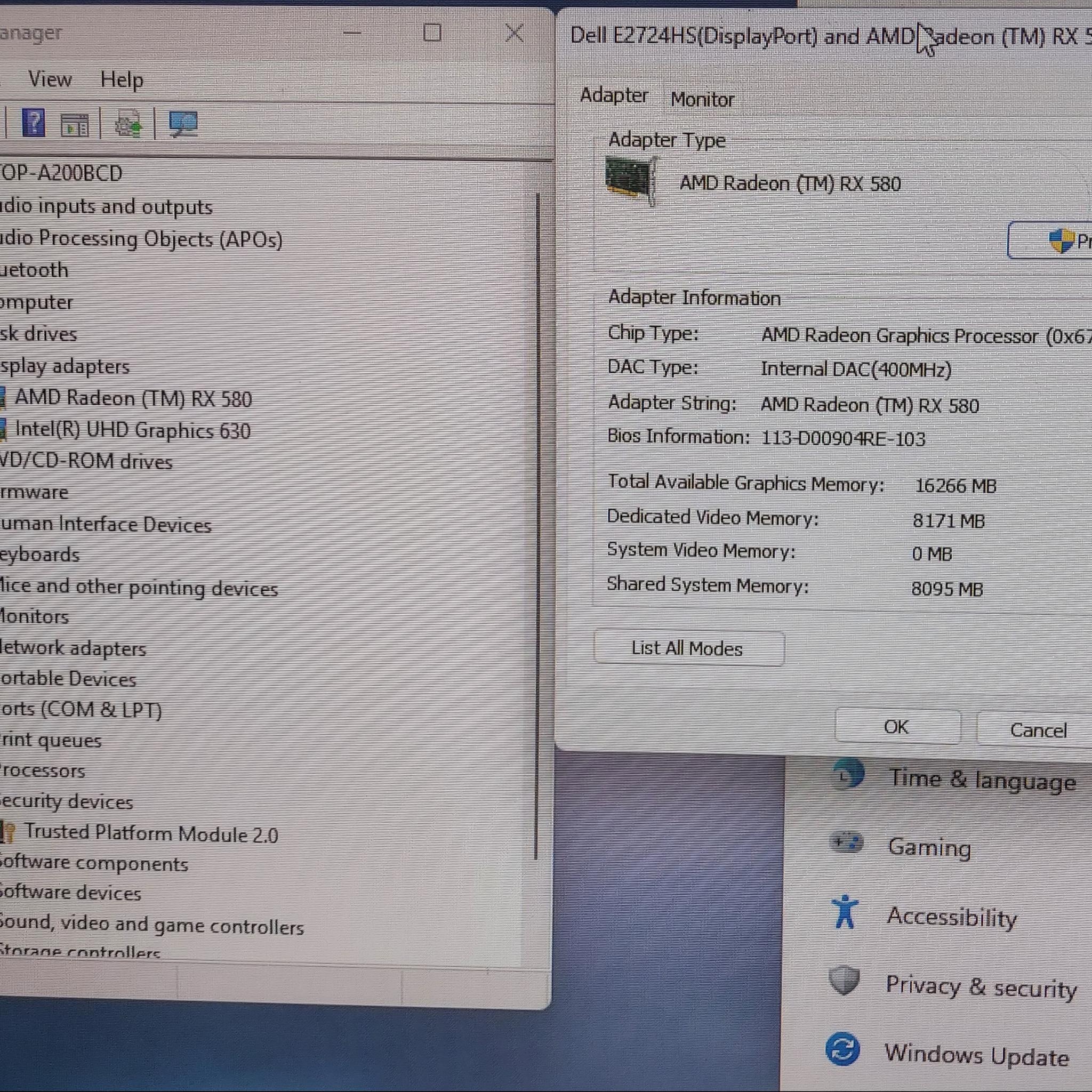Select the Processors category

[x=43, y=771]
